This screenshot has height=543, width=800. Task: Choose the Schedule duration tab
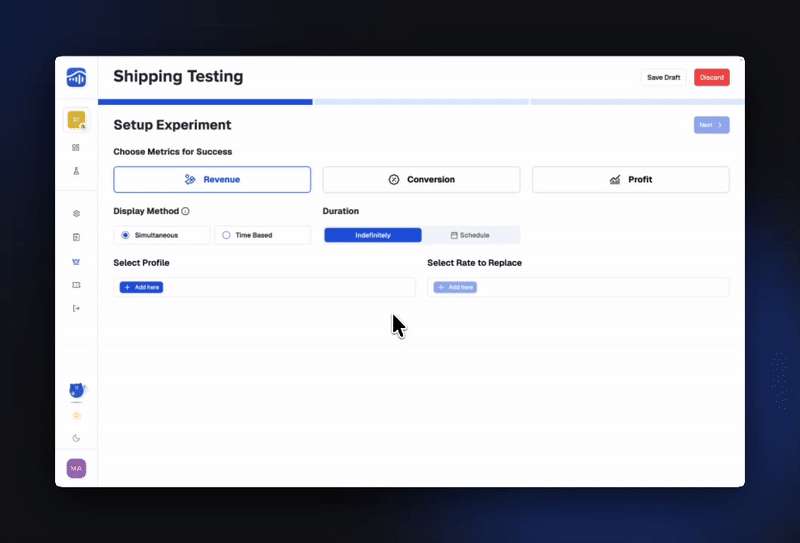(x=470, y=235)
